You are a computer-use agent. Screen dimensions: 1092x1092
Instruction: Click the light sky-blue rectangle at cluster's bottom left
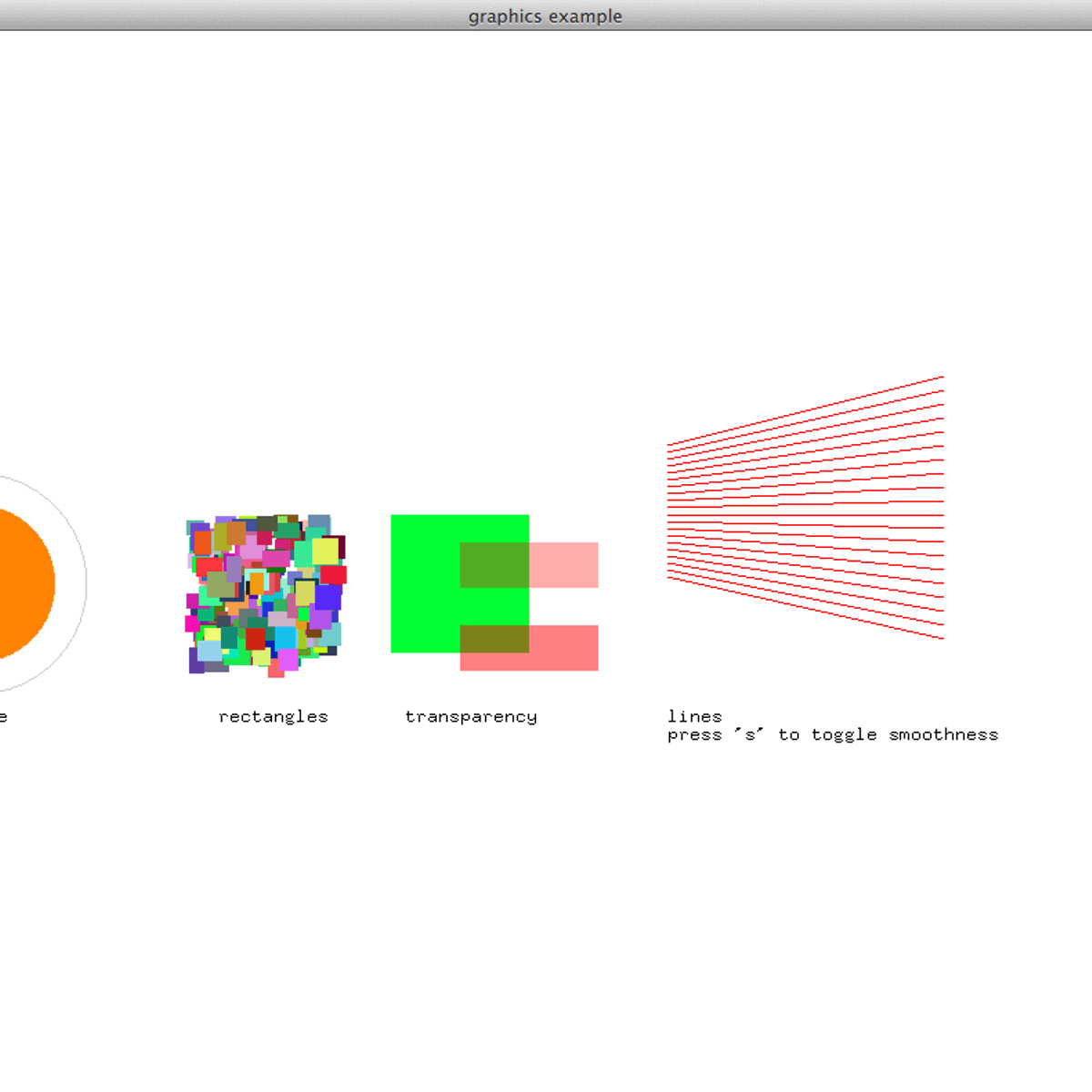pos(209,651)
